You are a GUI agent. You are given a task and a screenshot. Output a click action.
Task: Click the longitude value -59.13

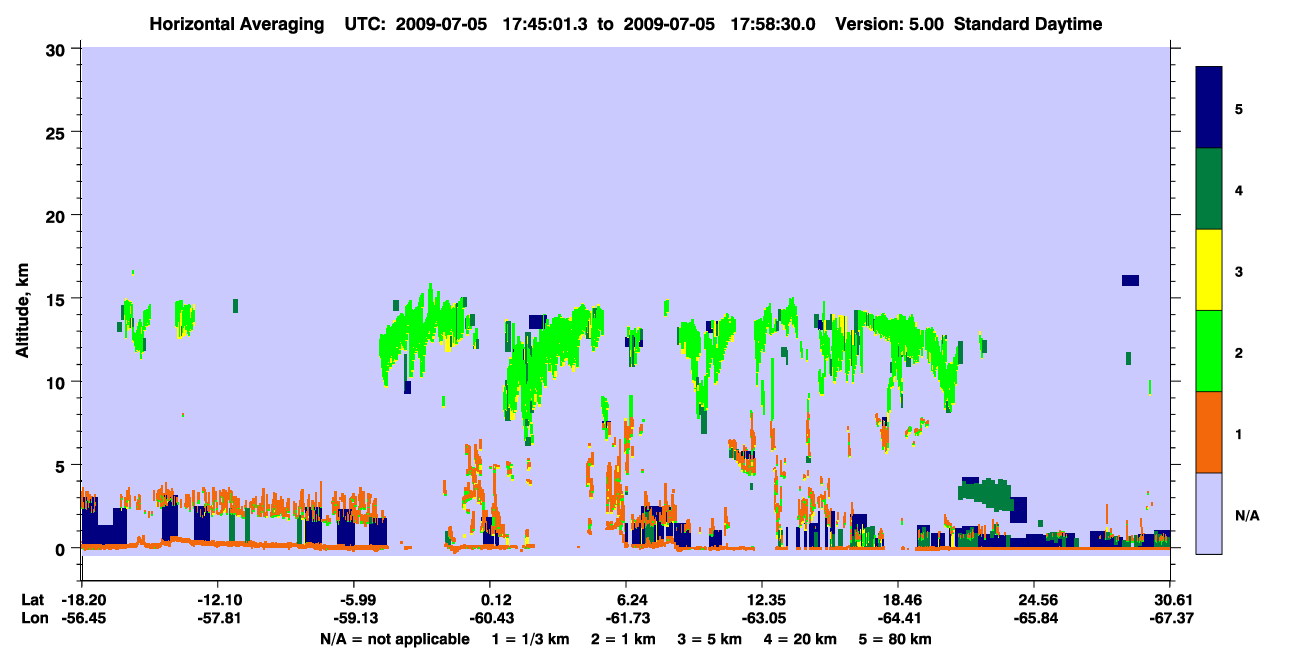(x=354, y=618)
